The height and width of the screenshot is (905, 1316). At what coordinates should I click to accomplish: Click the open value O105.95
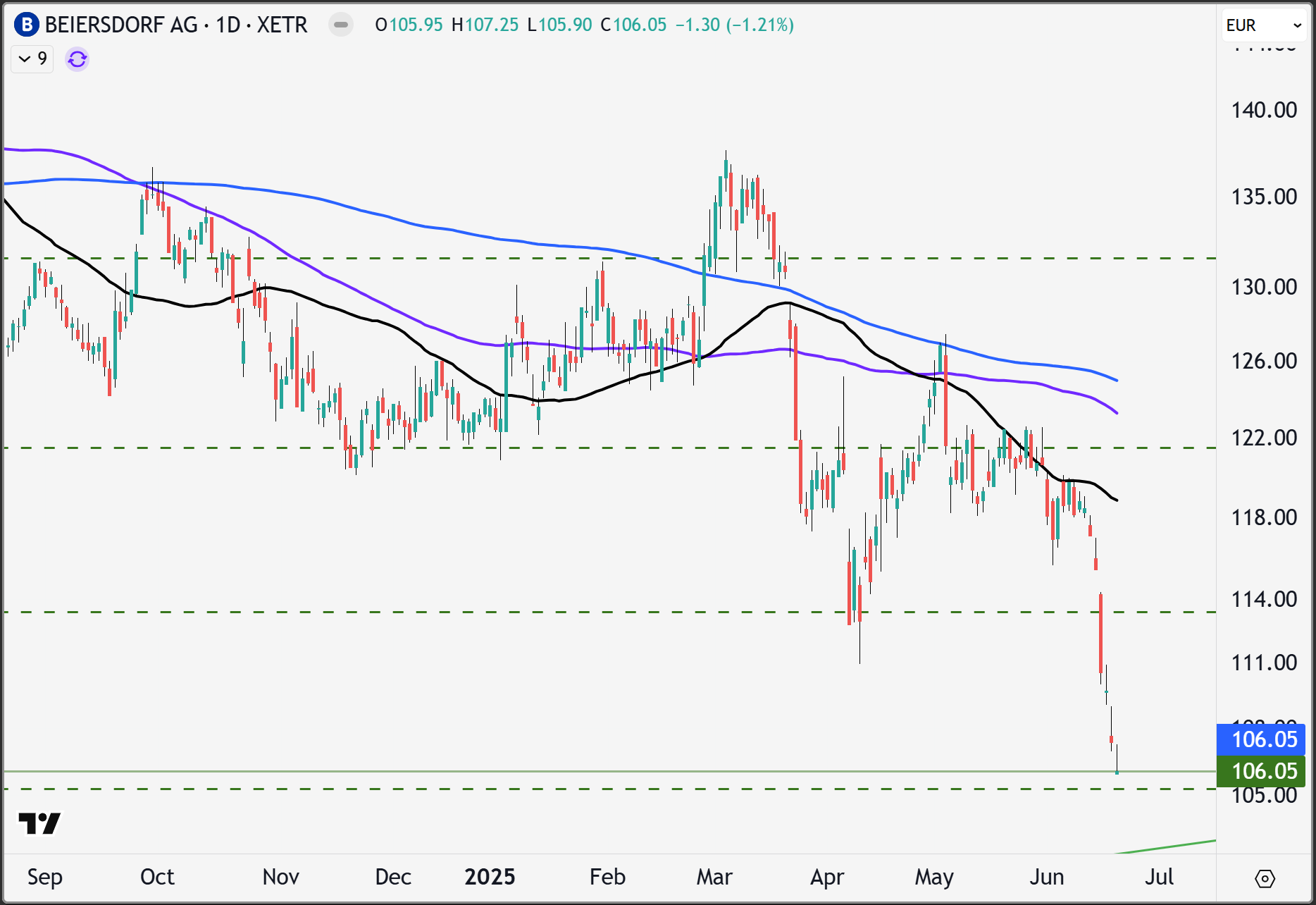[409, 25]
